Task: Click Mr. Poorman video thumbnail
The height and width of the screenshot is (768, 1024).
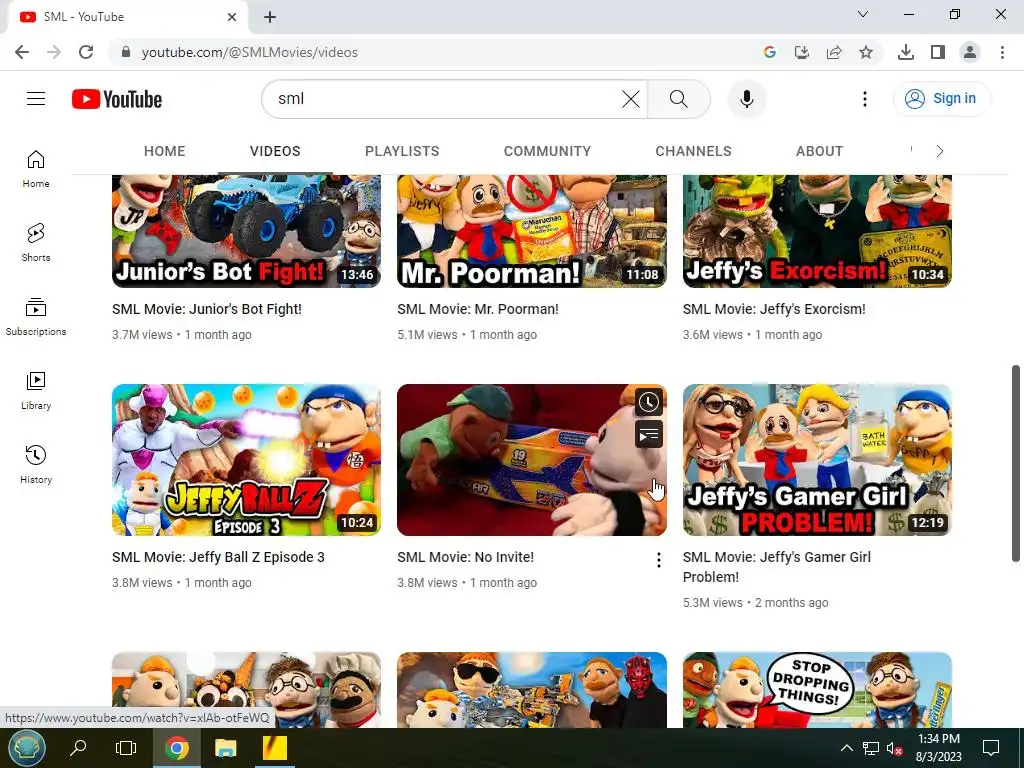Action: point(532,231)
